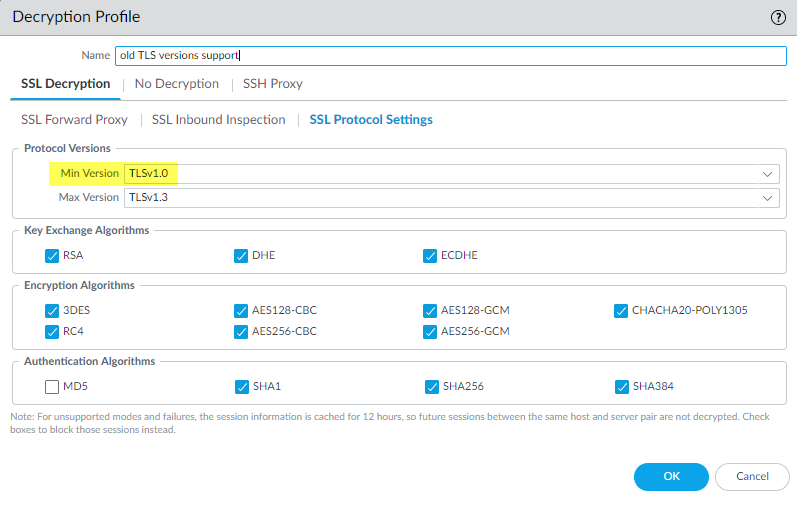The height and width of the screenshot is (505, 797).
Task: Select the SSL Forward Proxy sub-tab
Action: coord(74,120)
